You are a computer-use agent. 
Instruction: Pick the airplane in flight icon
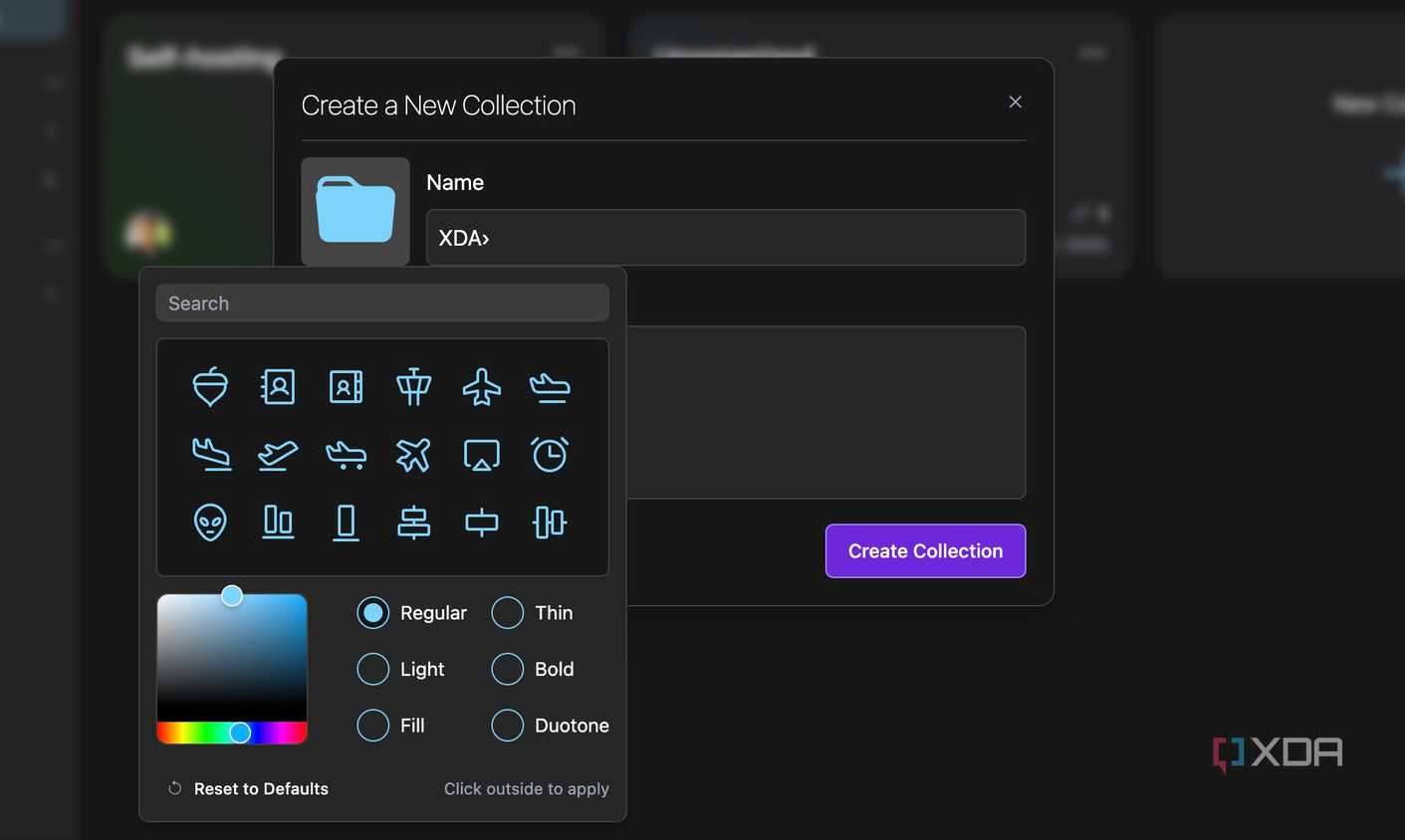(x=550, y=387)
